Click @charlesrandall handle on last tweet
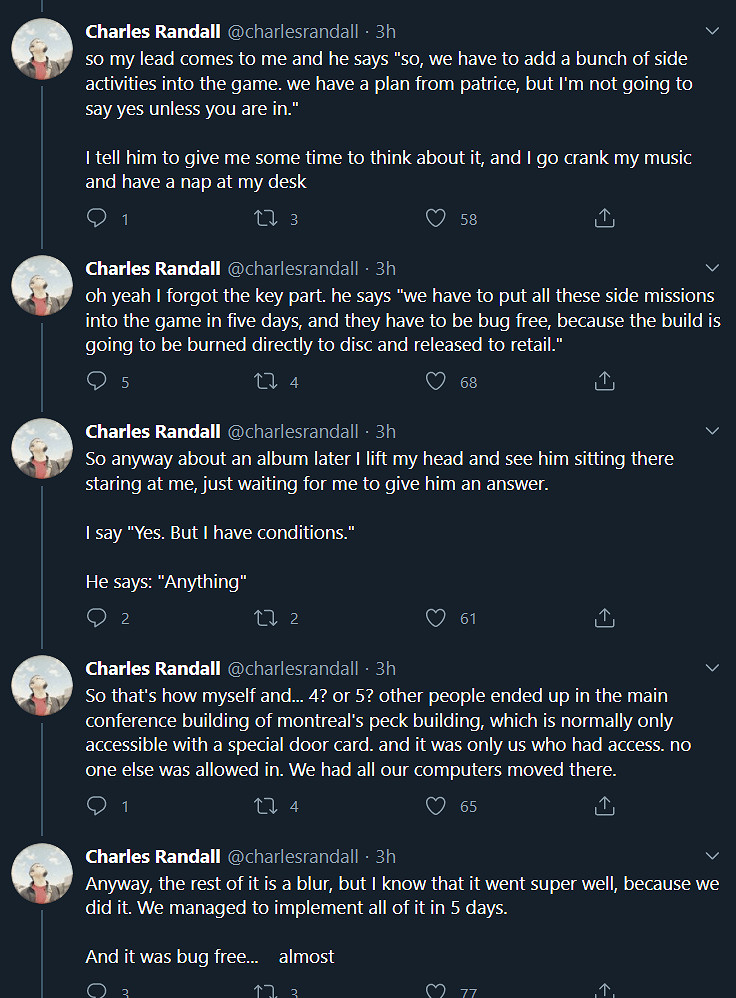Viewport: 736px width, 998px height. (x=293, y=856)
